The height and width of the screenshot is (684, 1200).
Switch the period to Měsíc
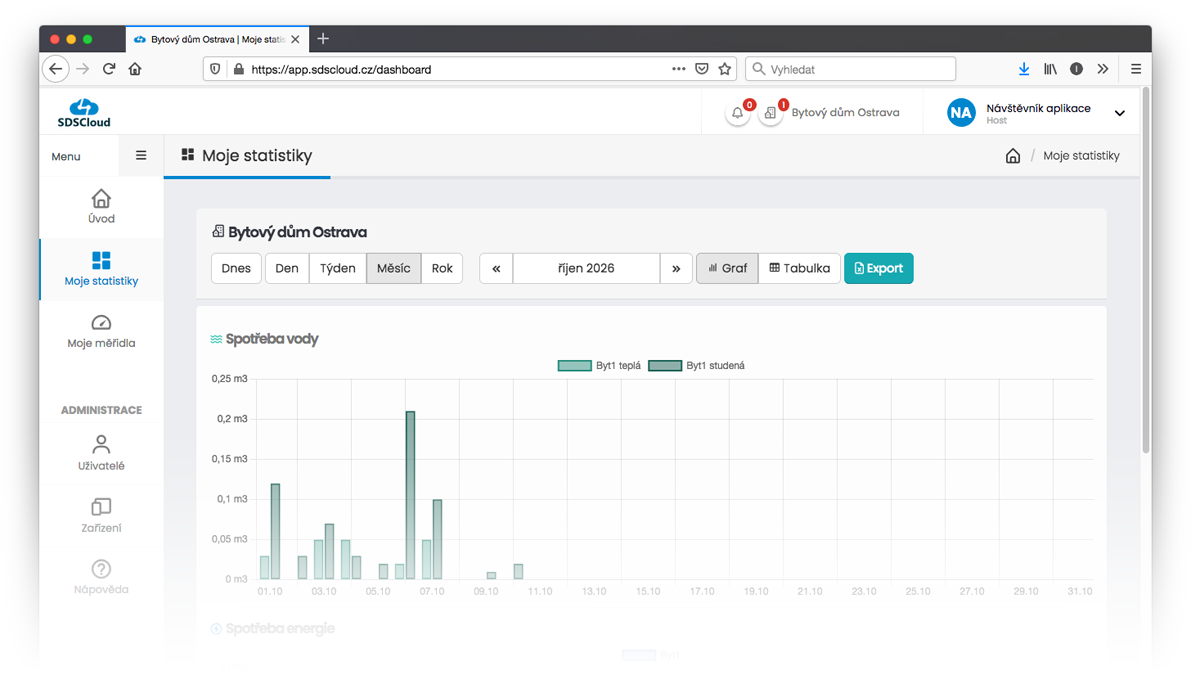pyautogui.click(x=394, y=268)
